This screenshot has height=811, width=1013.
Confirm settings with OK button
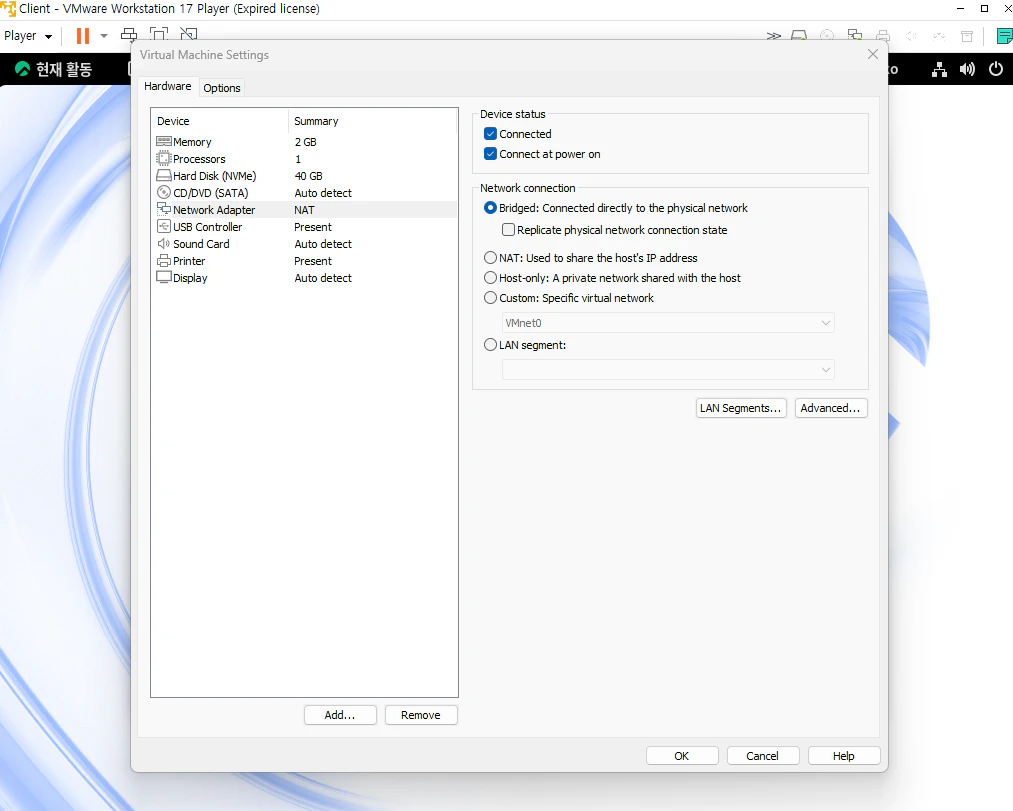[x=682, y=755]
